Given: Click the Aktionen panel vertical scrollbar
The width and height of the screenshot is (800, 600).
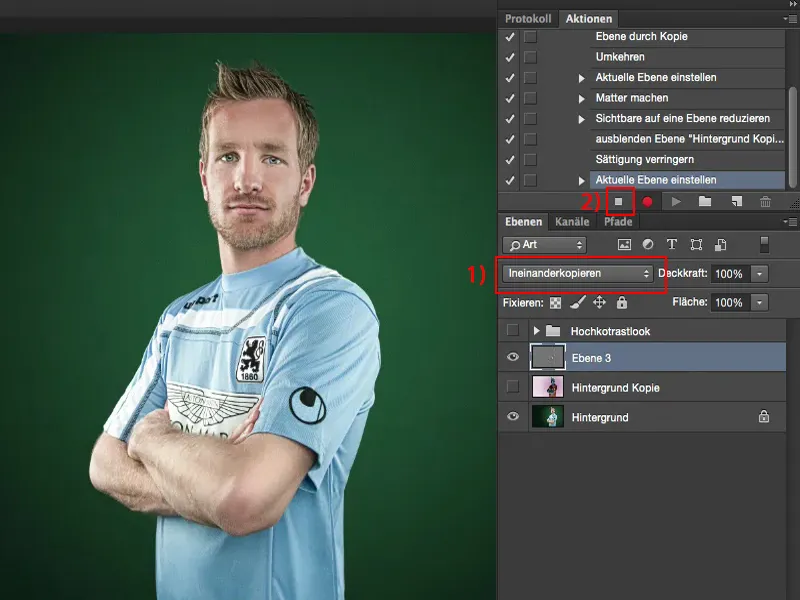Looking at the screenshot, I should 792,138.
